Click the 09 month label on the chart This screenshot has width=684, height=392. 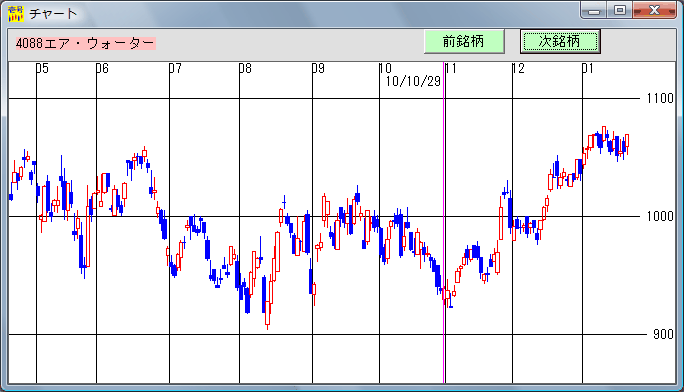click(318, 68)
